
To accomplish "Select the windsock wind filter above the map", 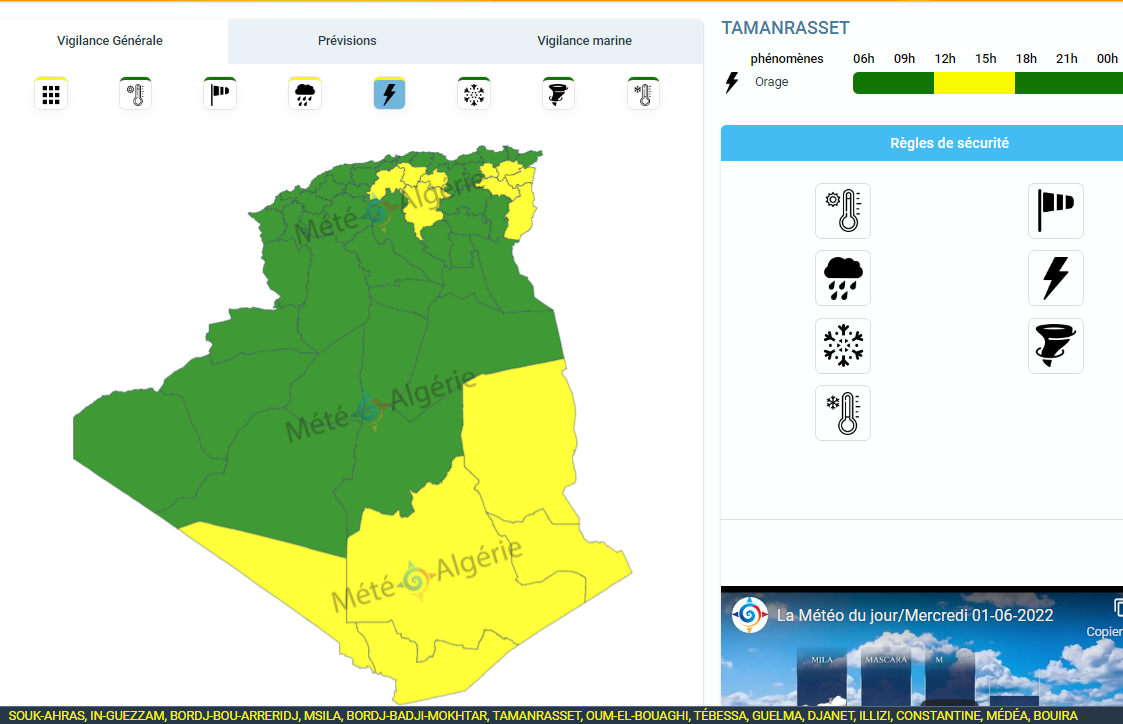I will point(220,94).
